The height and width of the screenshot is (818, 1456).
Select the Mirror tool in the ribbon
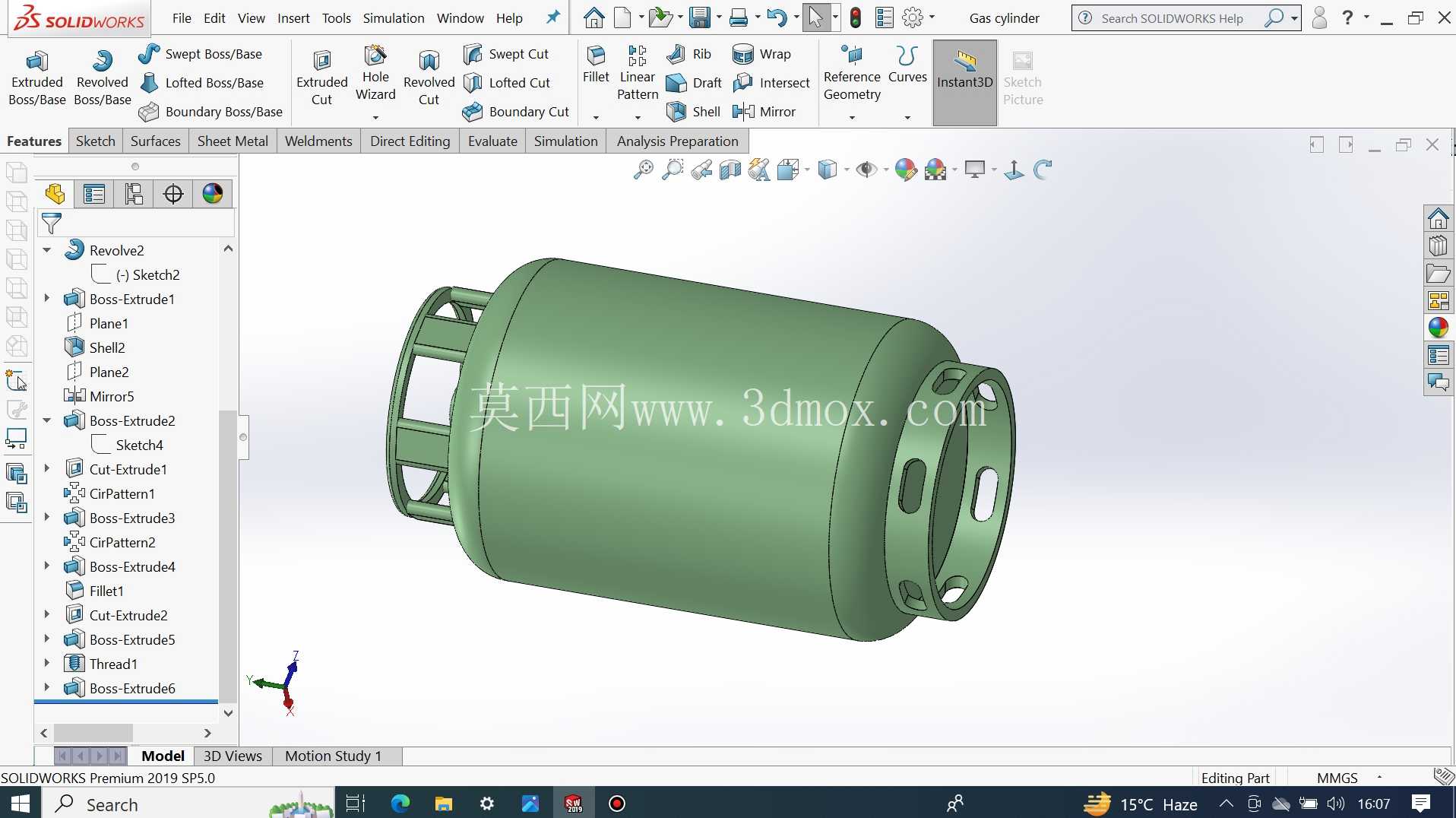click(x=764, y=112)
